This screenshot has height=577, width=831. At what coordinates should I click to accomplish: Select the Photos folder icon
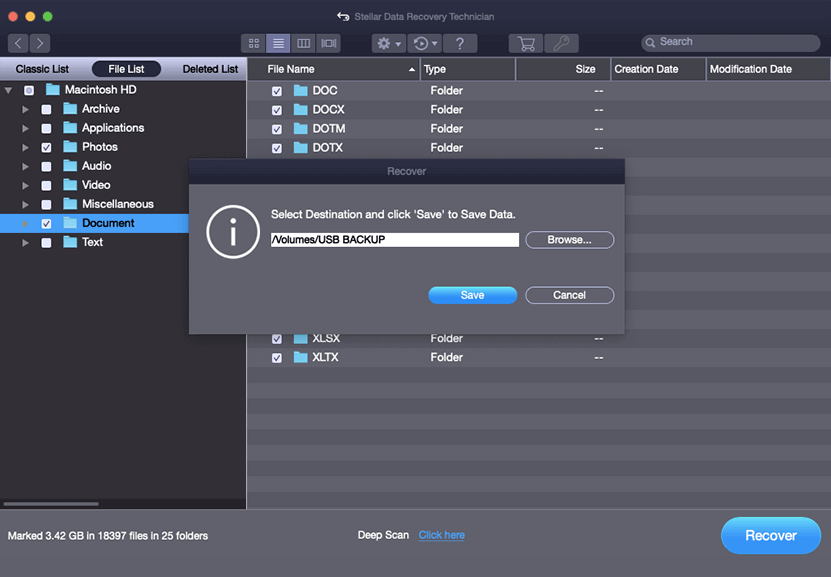point(70,147)
